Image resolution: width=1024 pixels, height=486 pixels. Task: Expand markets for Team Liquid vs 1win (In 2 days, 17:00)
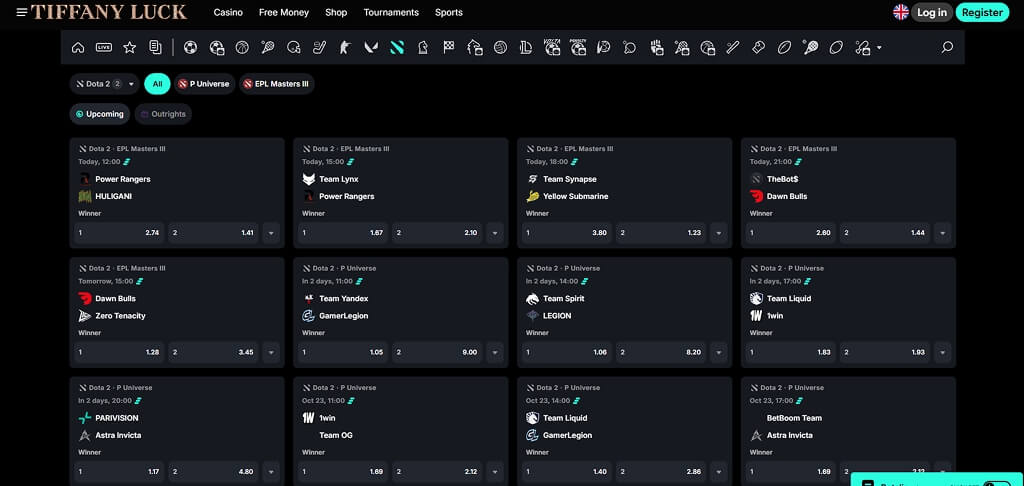coord(942,352)
